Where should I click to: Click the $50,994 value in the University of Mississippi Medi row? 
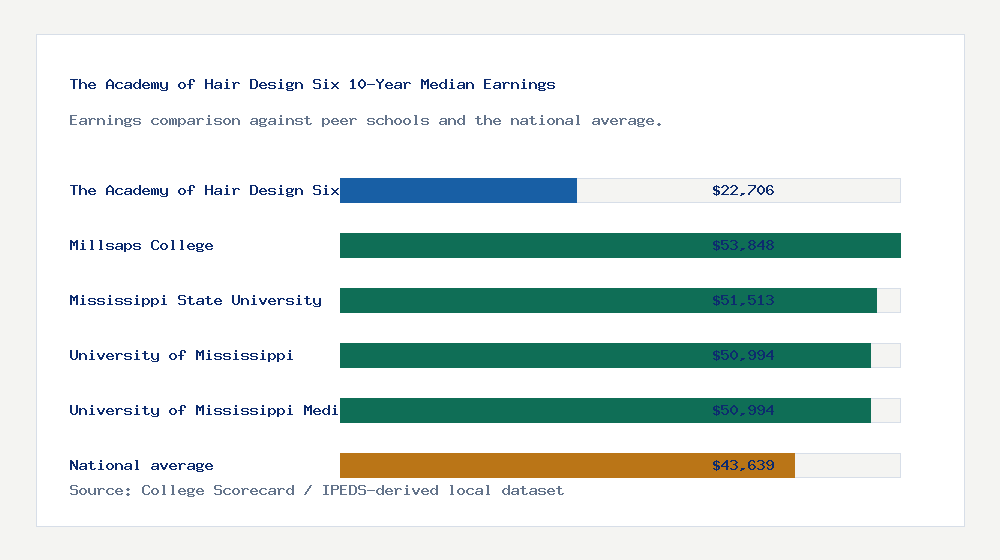point(743,410)
